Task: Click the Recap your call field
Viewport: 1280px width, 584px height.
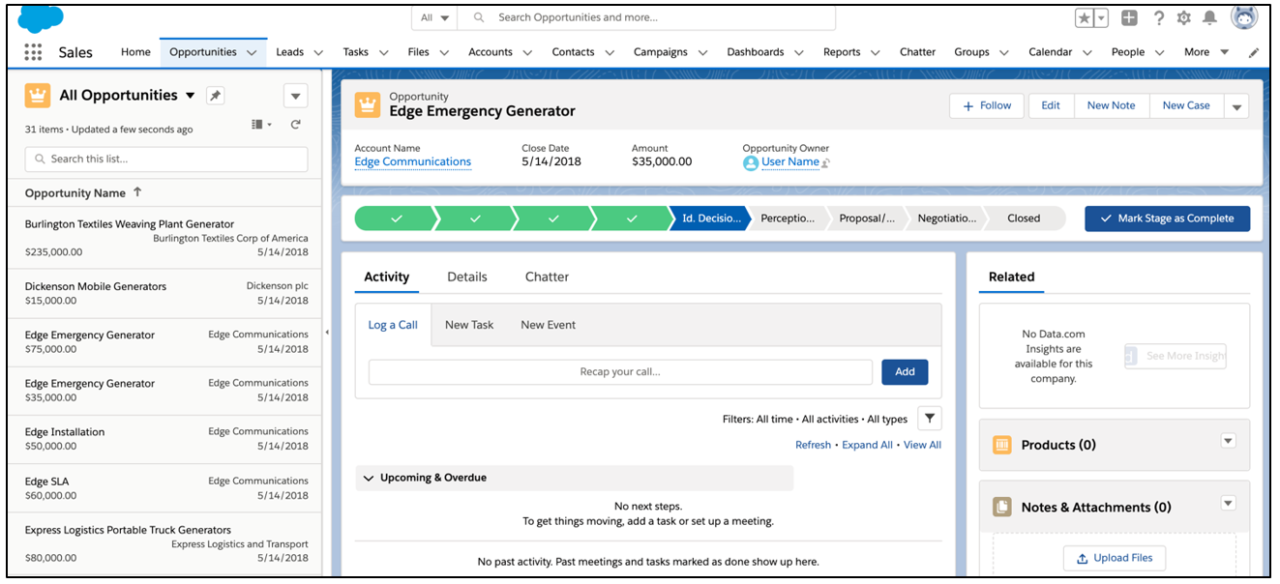Action: [620, 371]
